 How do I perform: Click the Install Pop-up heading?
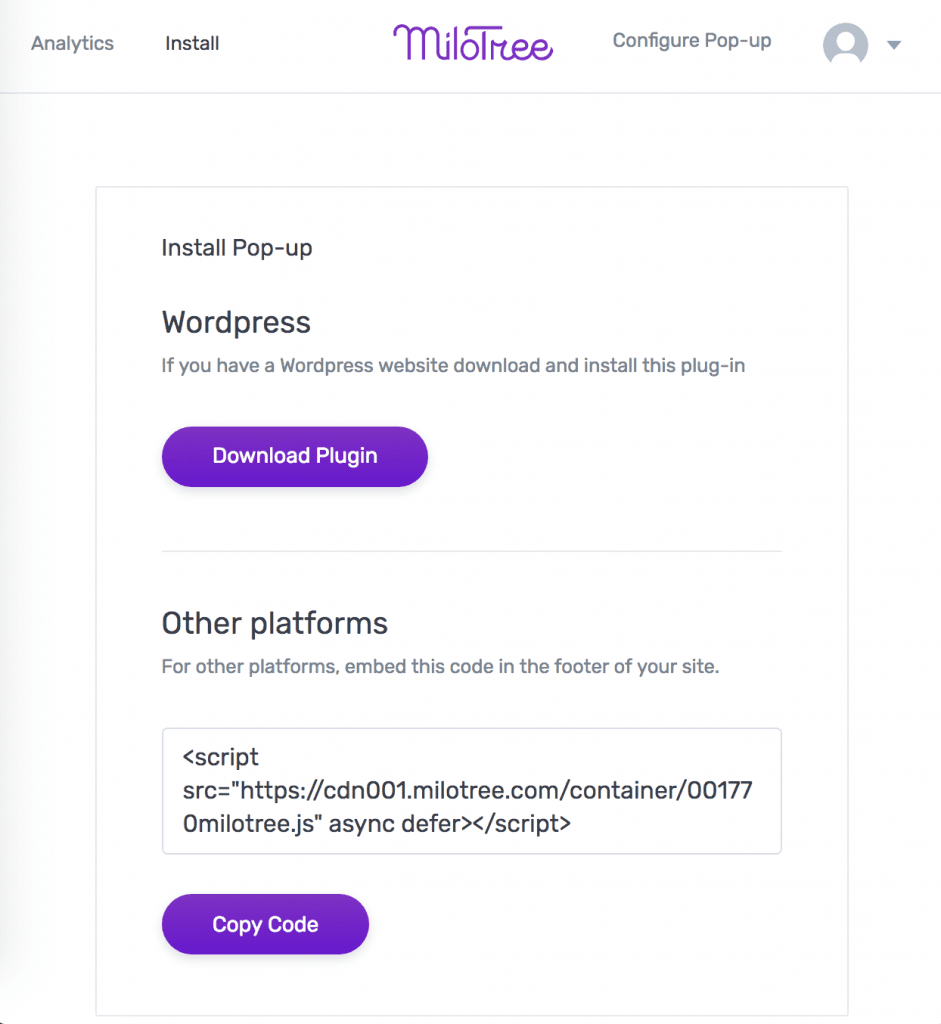pos(236,247)
